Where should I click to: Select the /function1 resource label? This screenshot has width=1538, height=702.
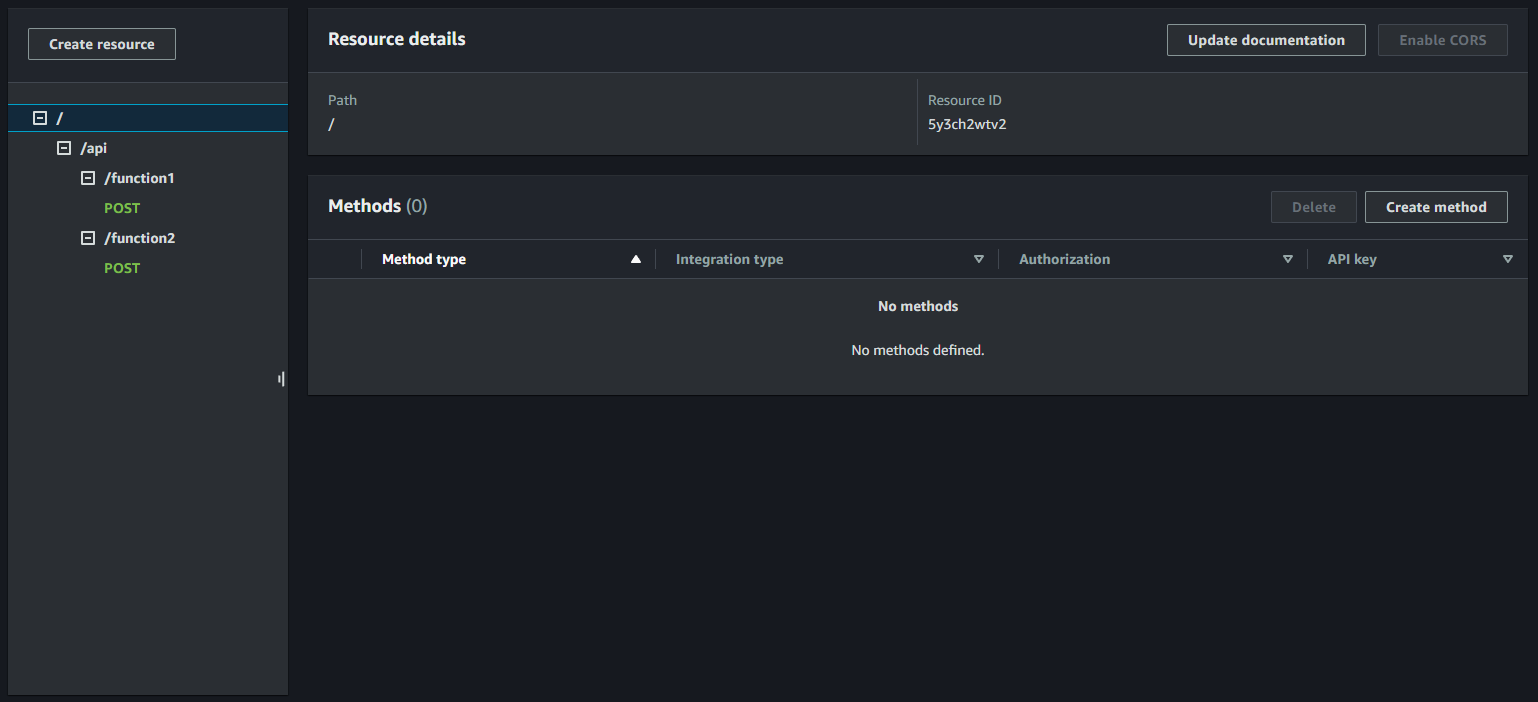tap(140, 178)
